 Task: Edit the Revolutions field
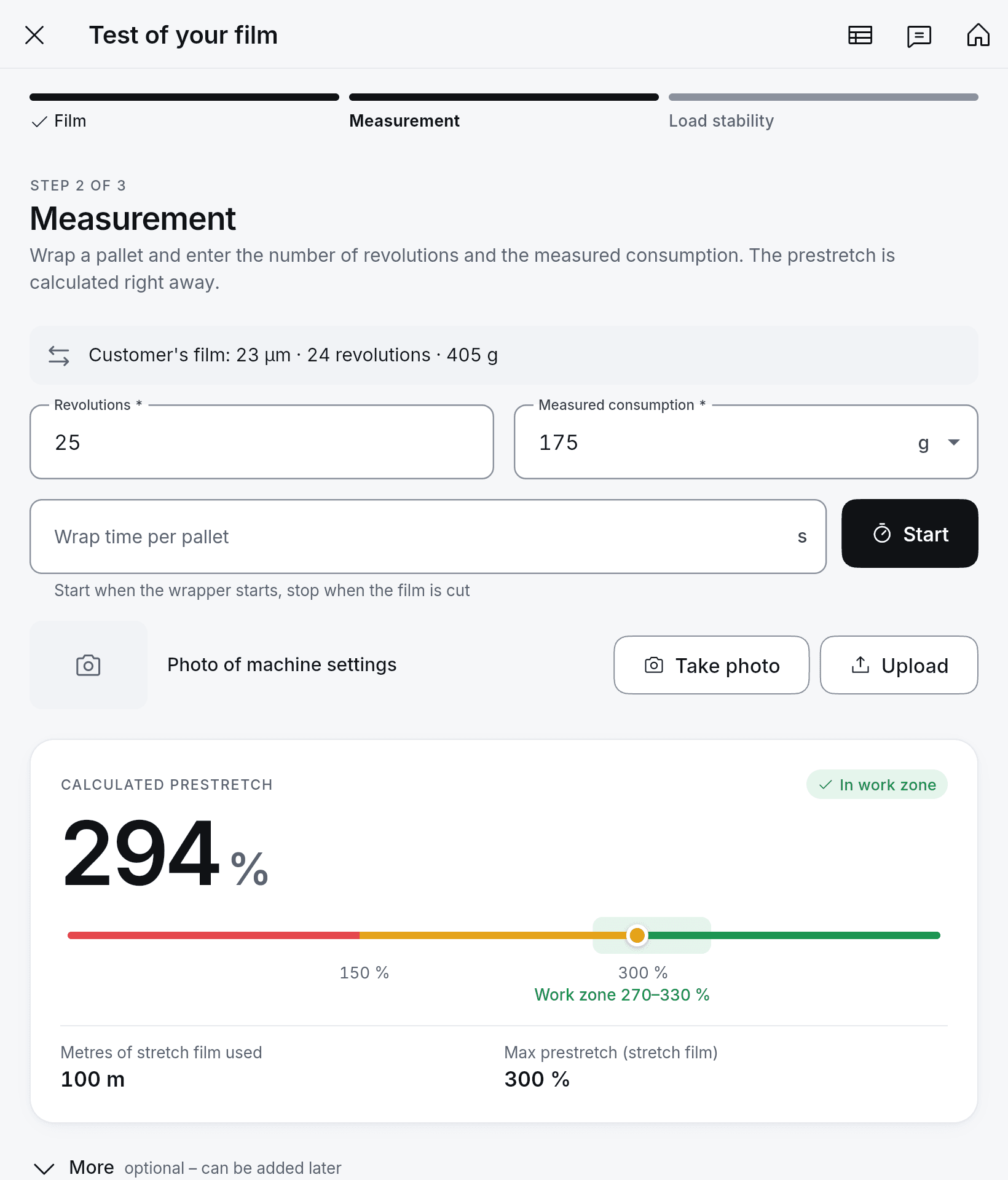pos(262,442)
